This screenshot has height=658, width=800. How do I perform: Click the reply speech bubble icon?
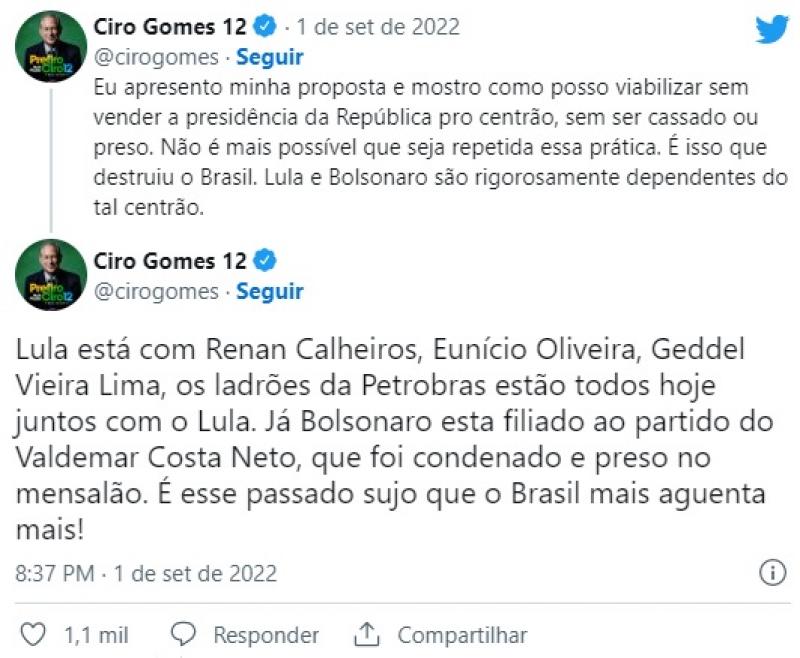[x=183, y=634]
